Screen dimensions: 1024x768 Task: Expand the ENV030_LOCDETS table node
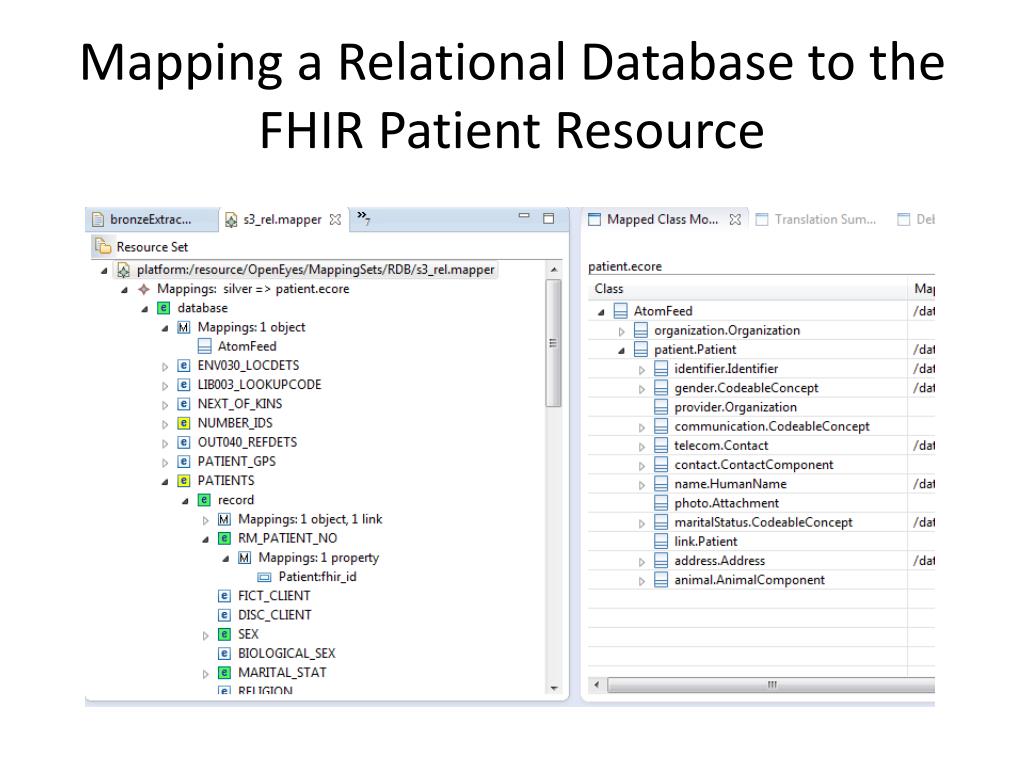[165, 366]
